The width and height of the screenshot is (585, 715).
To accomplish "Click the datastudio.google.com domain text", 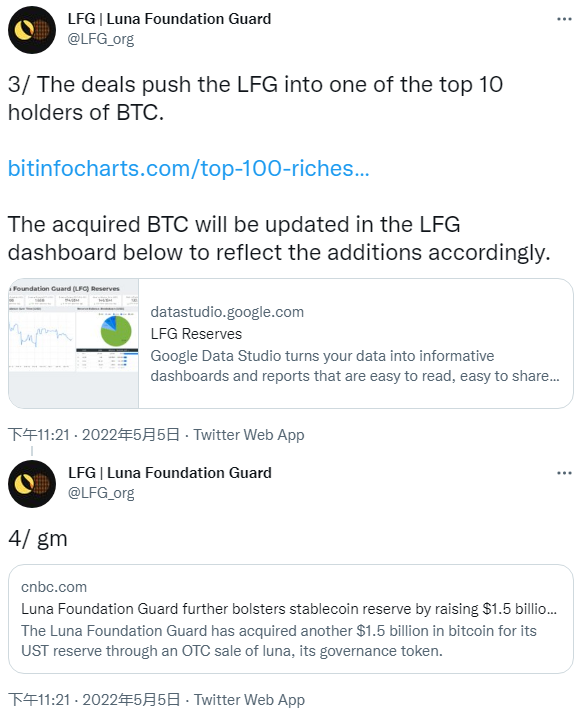I will (227, 312).
